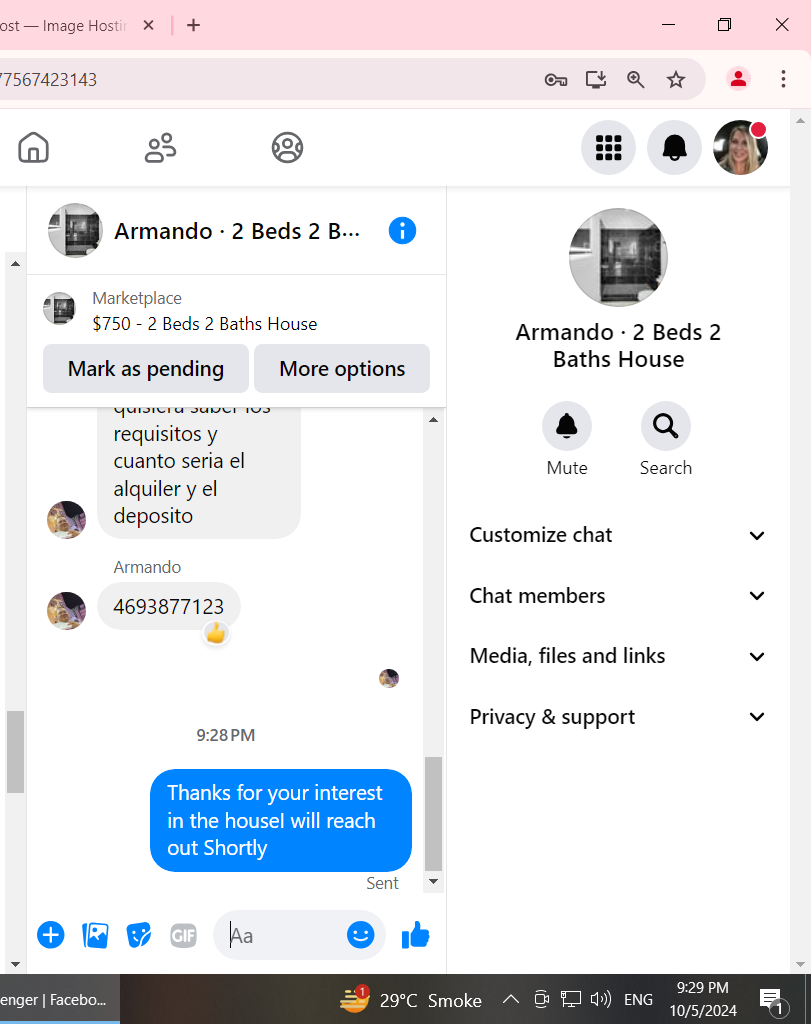Open more actions with the plus icon
Screen dimensions: 811x1024
pos(51,935)
